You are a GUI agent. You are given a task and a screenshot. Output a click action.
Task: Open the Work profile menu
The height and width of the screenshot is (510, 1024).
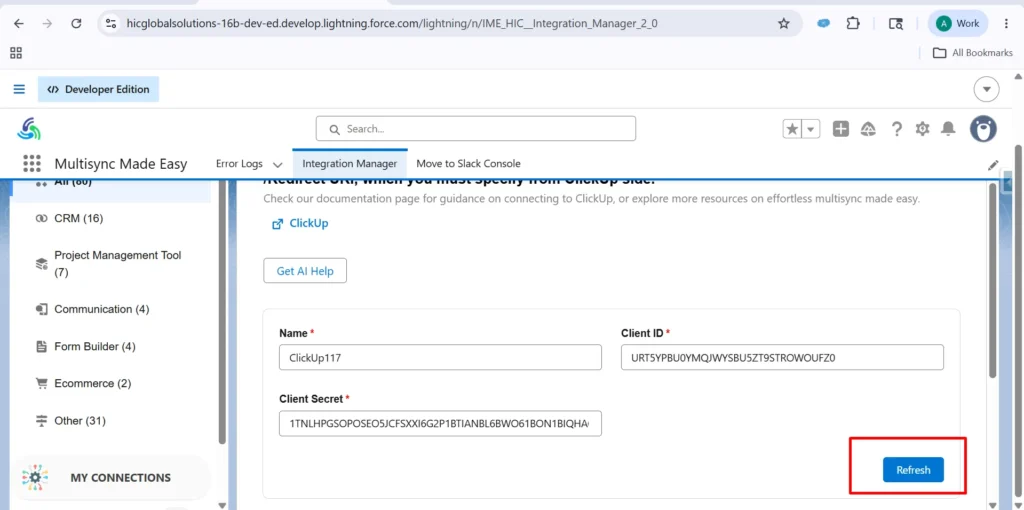pyautogui.click(x=957, y=24)
